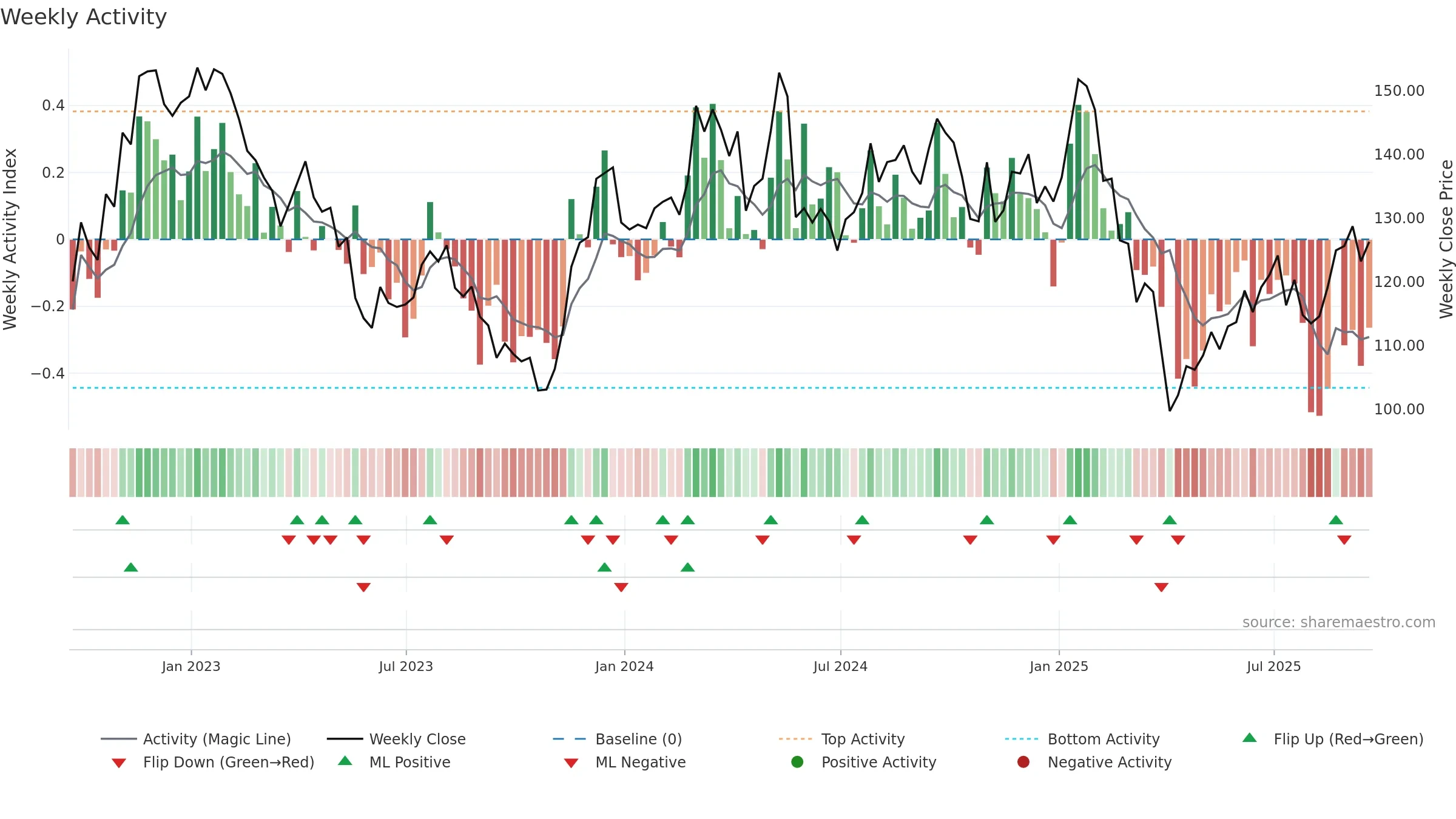The height and width of the screenshot is (819, 1456).
Task: Click the Negative Activity red circle icon
Action: coord(1023,762)
